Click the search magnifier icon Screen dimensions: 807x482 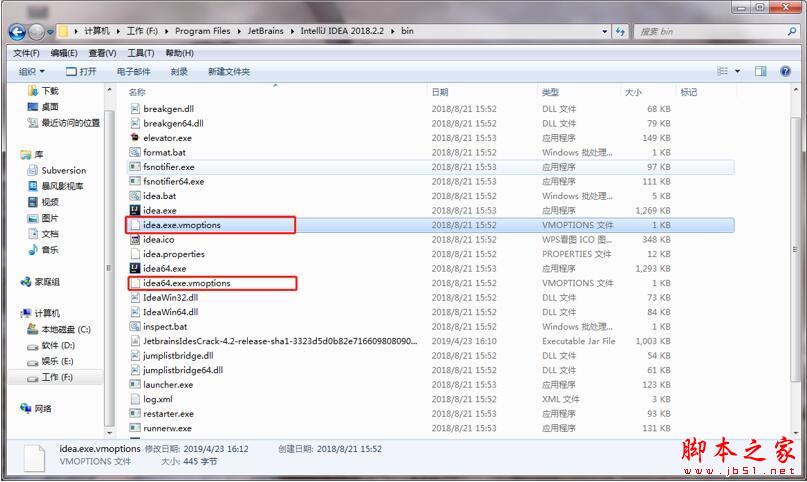pyautogui.click(x=792, y=31)
